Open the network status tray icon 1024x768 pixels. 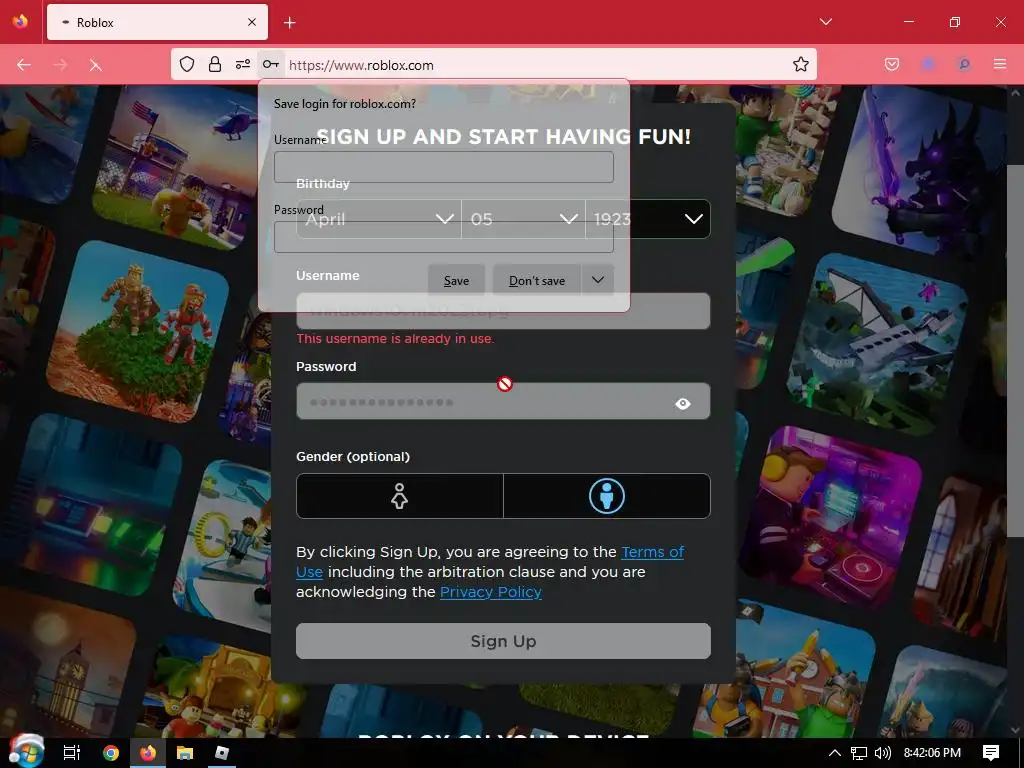pyautogui.click(x=859, y=753)
